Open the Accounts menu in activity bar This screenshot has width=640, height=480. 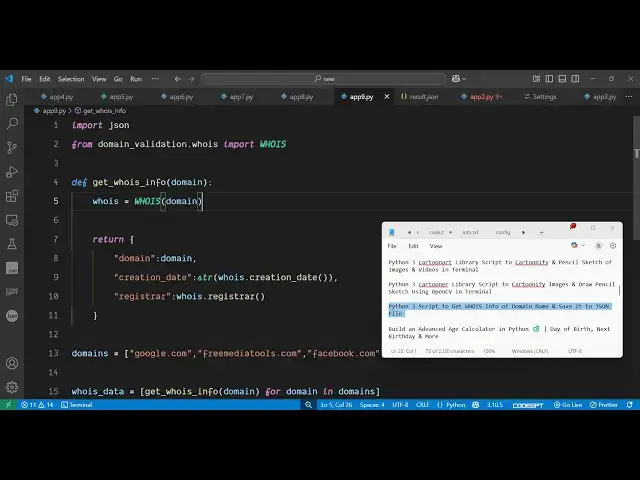point(12,363)
